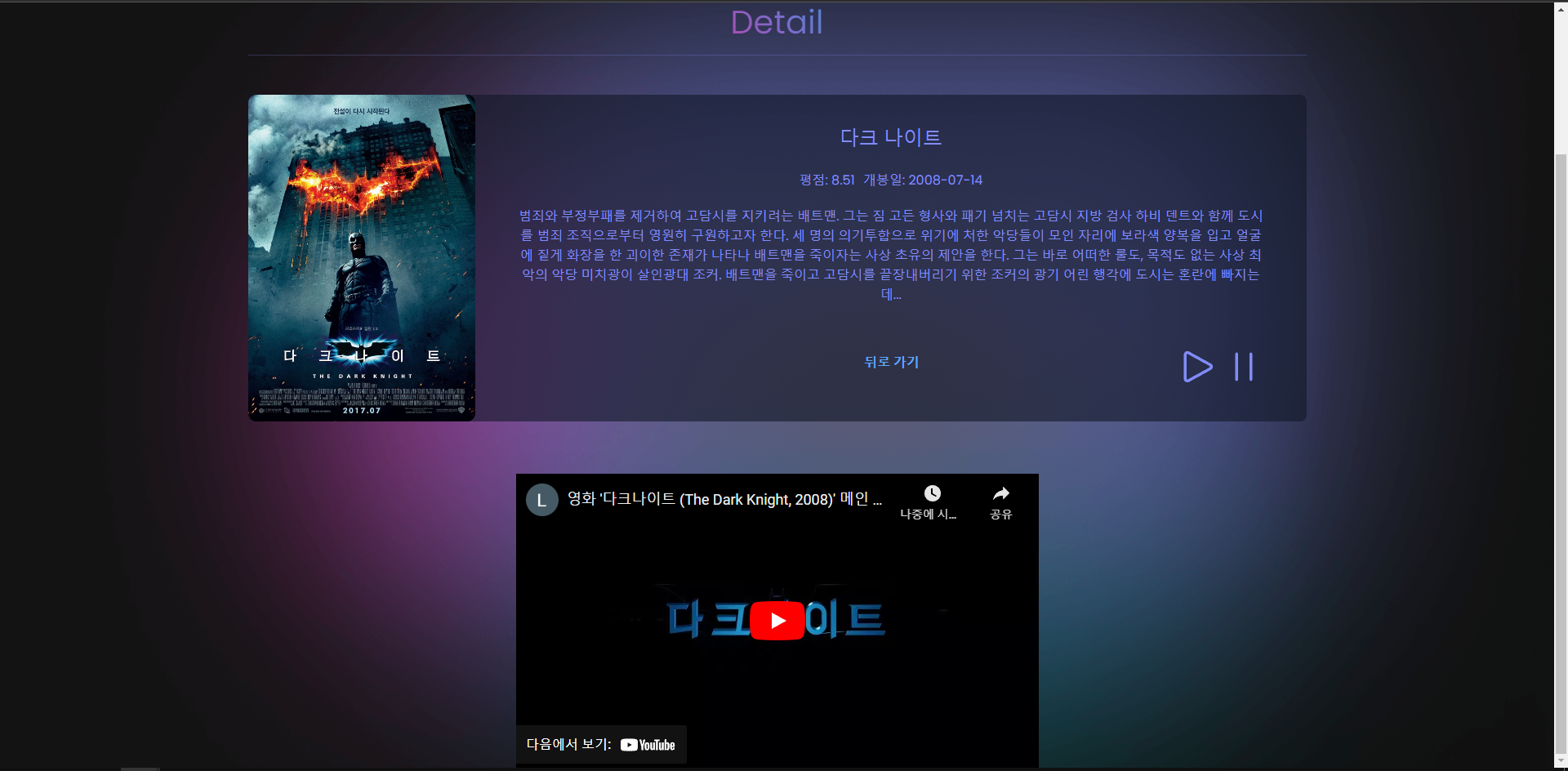Viewport: 1568px width, 771px height.
Task: Click The Dark Knight movie poster
Action: coord(361,258)
